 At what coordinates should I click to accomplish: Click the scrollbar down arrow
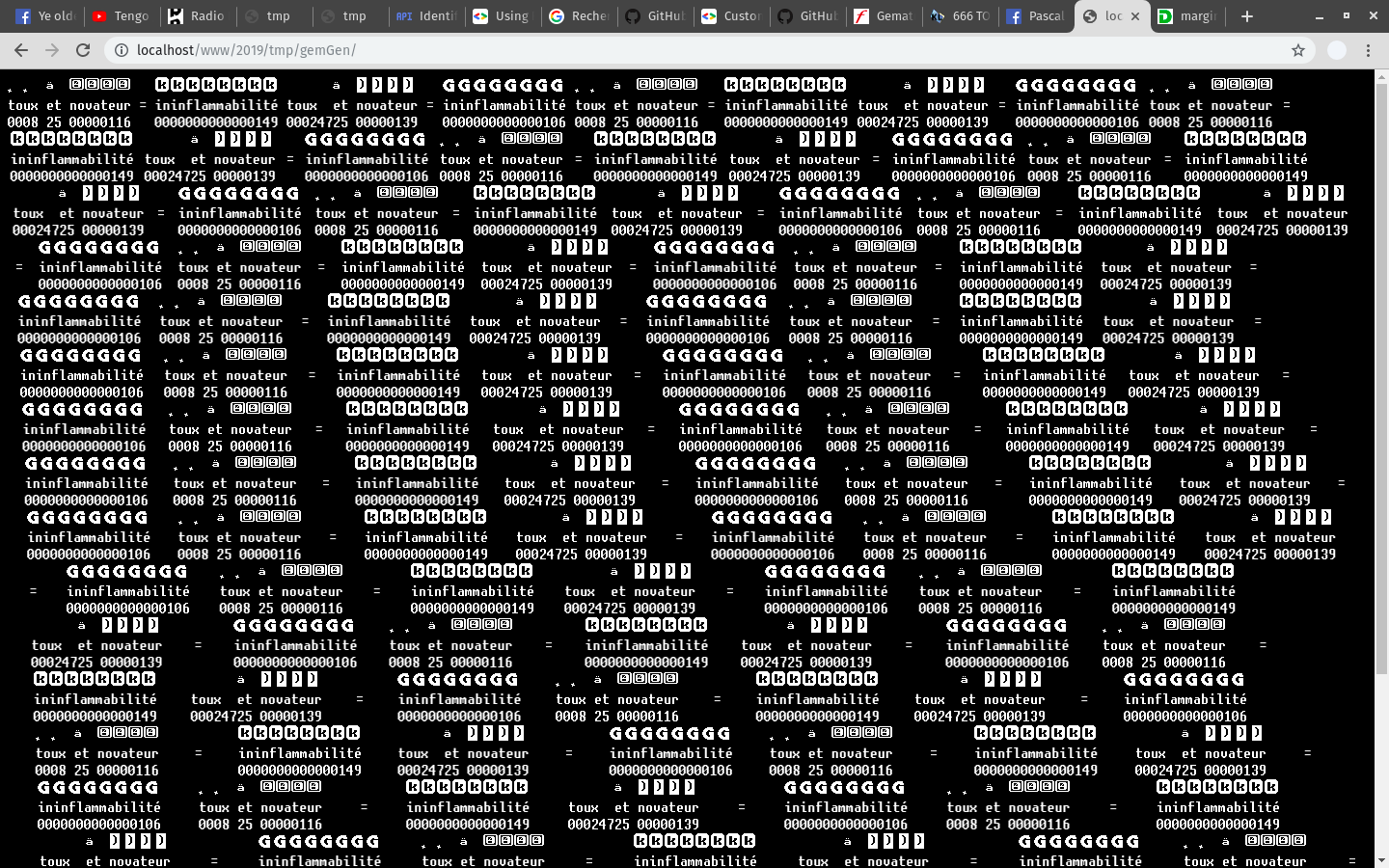[x=1381, y=860]
